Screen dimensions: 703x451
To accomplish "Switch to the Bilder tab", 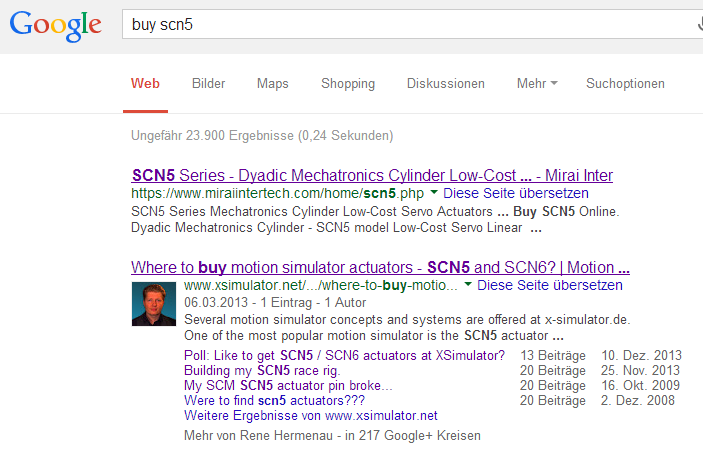I will 208,83.
